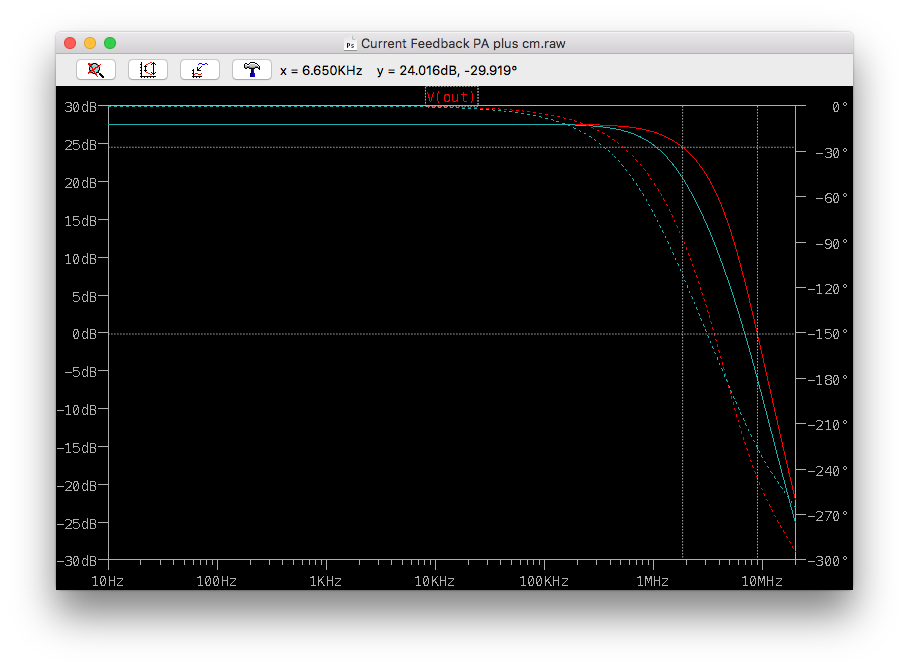909x670 pixels.
Task: Click the autorange Y-axis toolbar icon
Action: click(148, 70)
